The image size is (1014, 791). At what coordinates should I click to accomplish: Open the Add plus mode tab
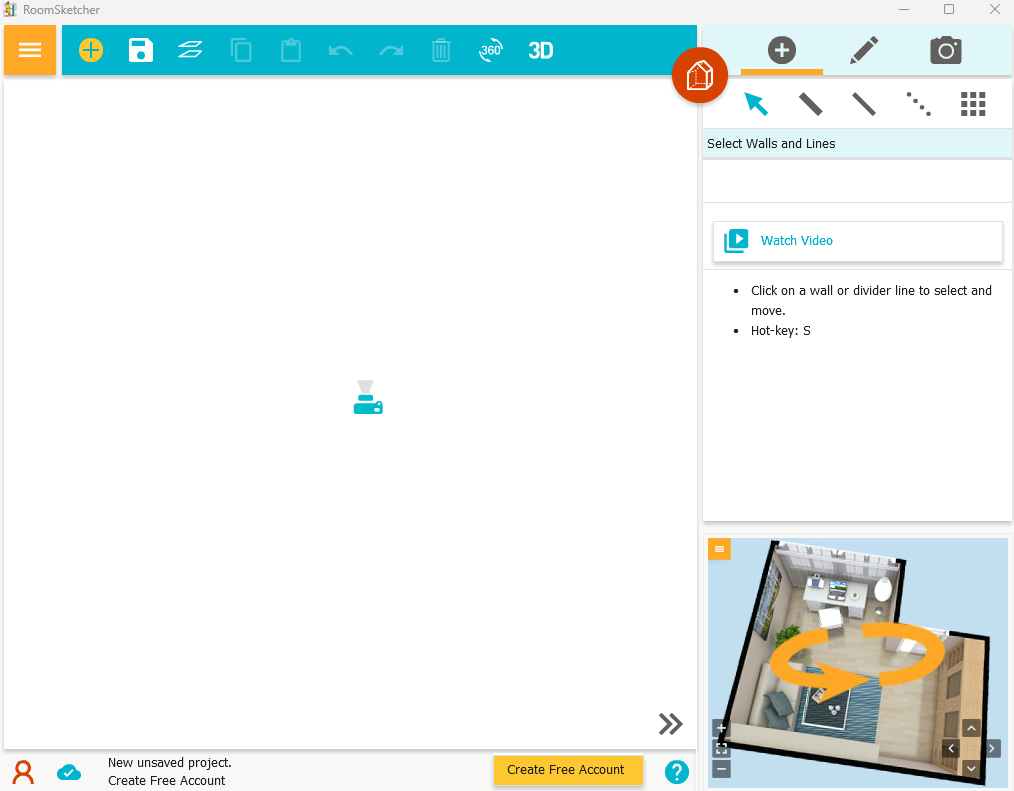pos(782,50)
